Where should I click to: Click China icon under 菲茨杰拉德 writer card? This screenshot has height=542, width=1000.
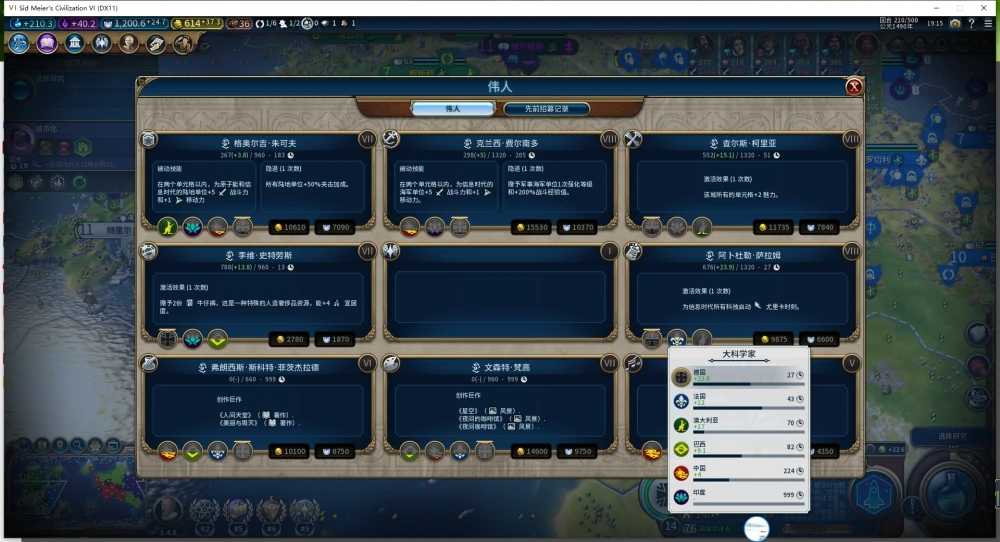coord(168,451)
